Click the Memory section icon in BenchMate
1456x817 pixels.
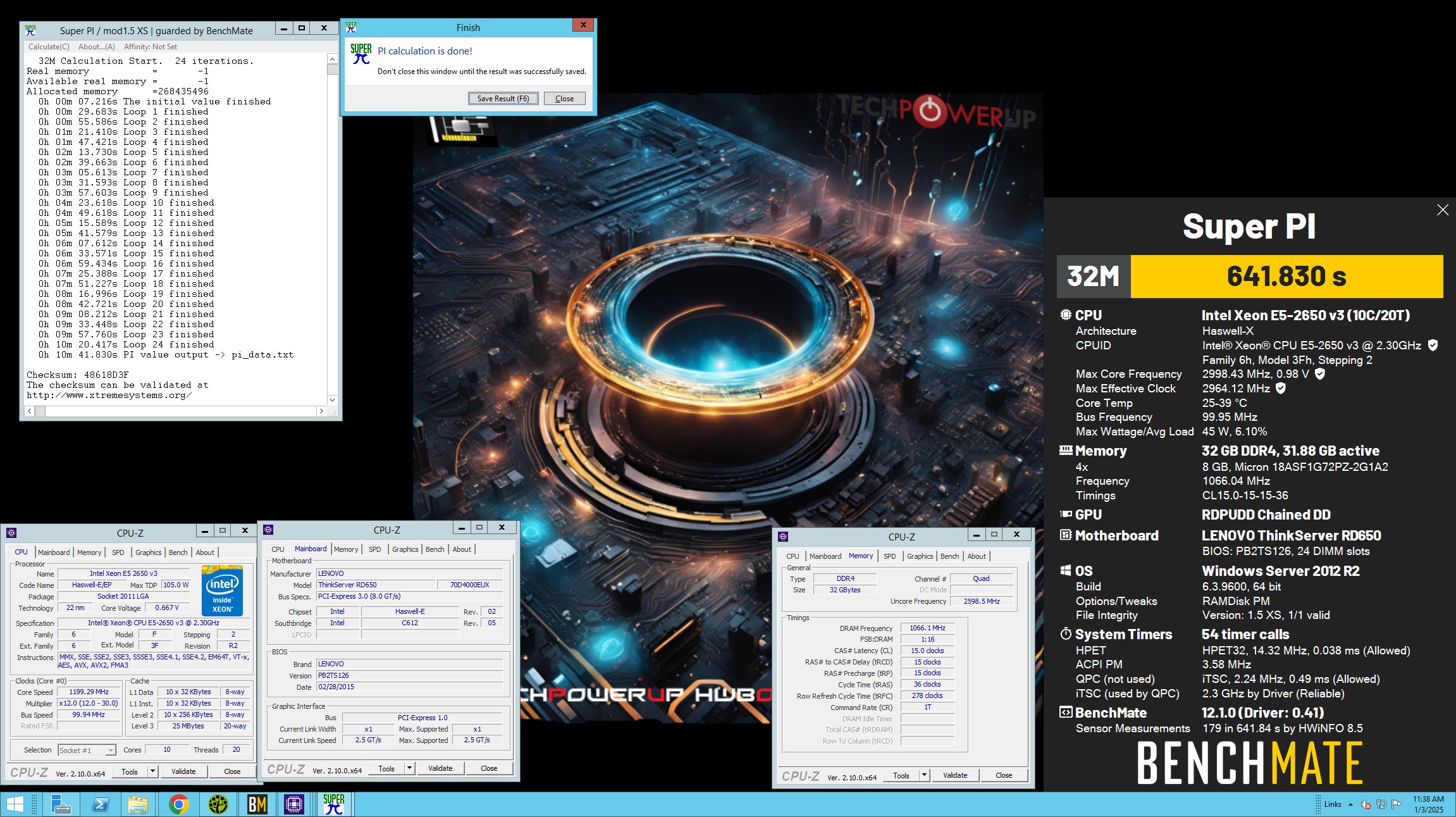pos(1066,451)
